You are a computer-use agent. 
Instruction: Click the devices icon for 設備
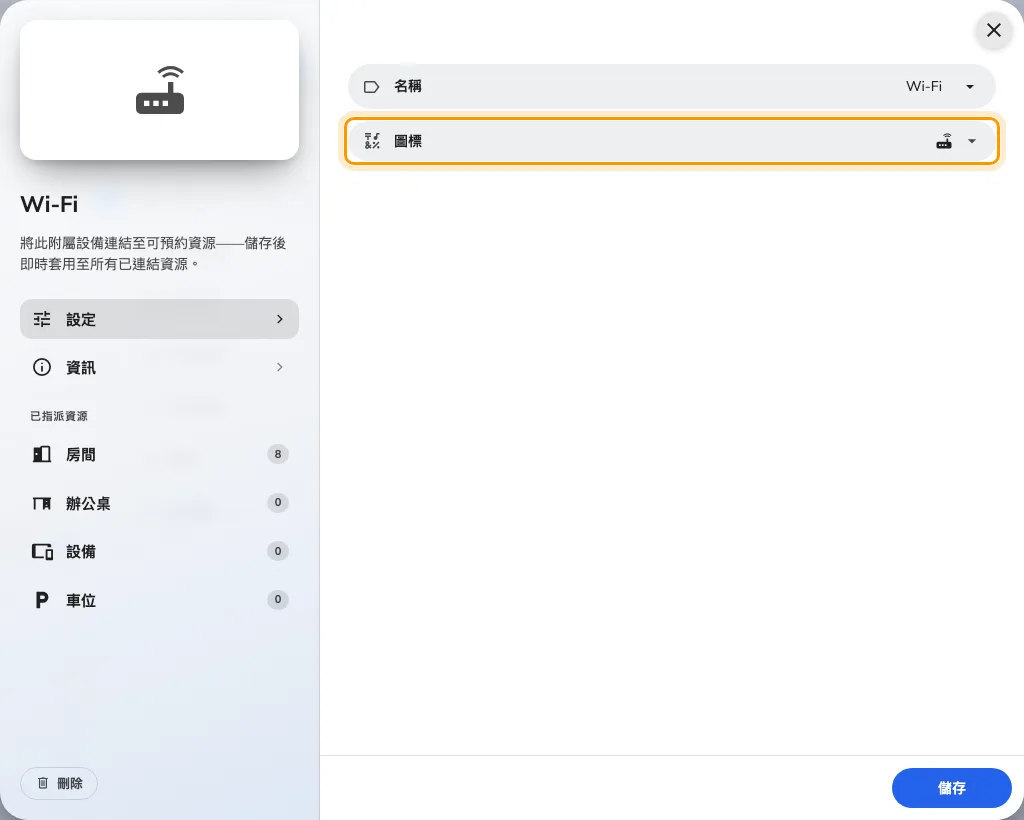pos(42,552)
